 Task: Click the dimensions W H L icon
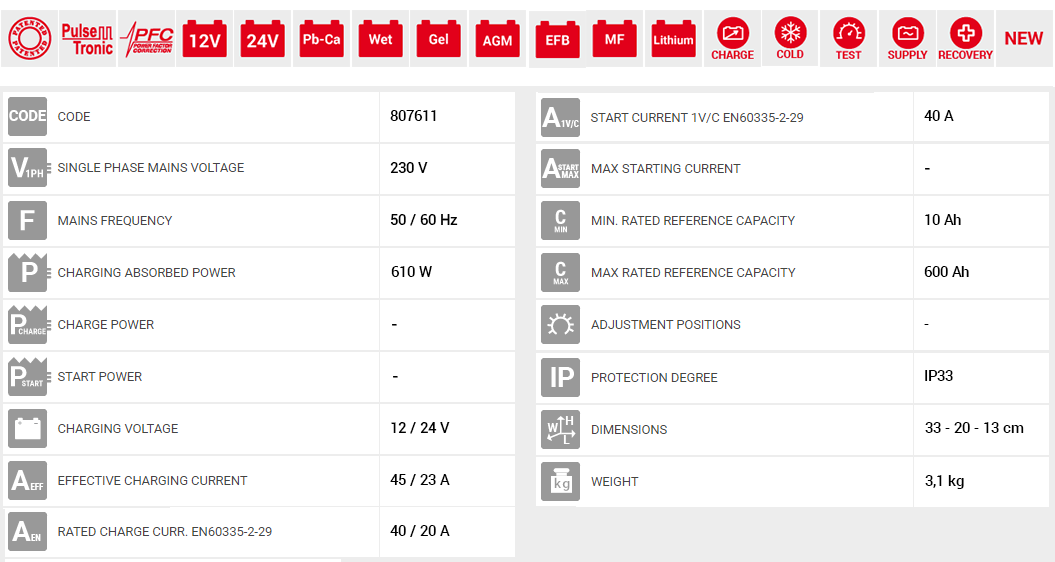tap(560, 429)
